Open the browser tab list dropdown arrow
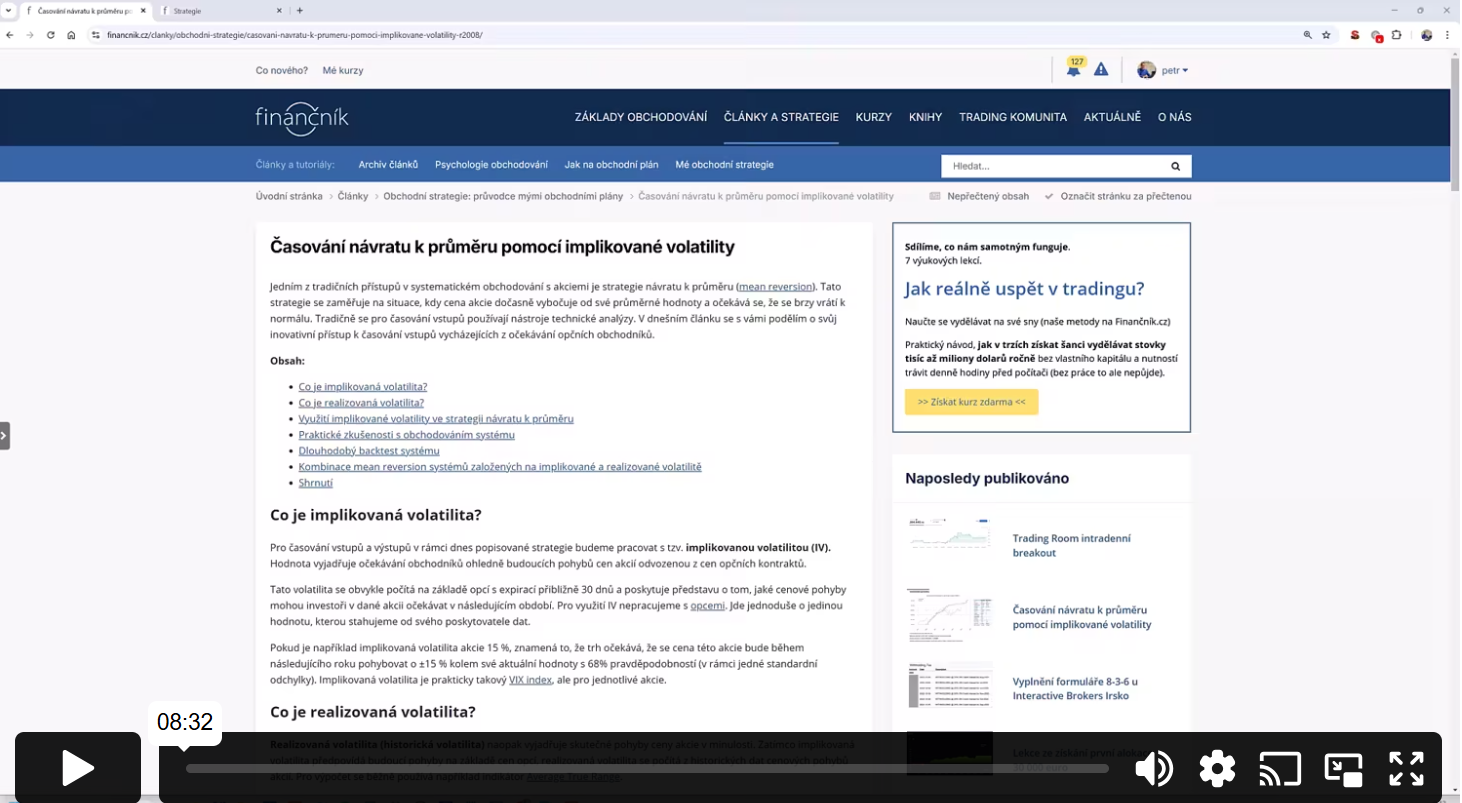1462x803 pixels. 9,10
